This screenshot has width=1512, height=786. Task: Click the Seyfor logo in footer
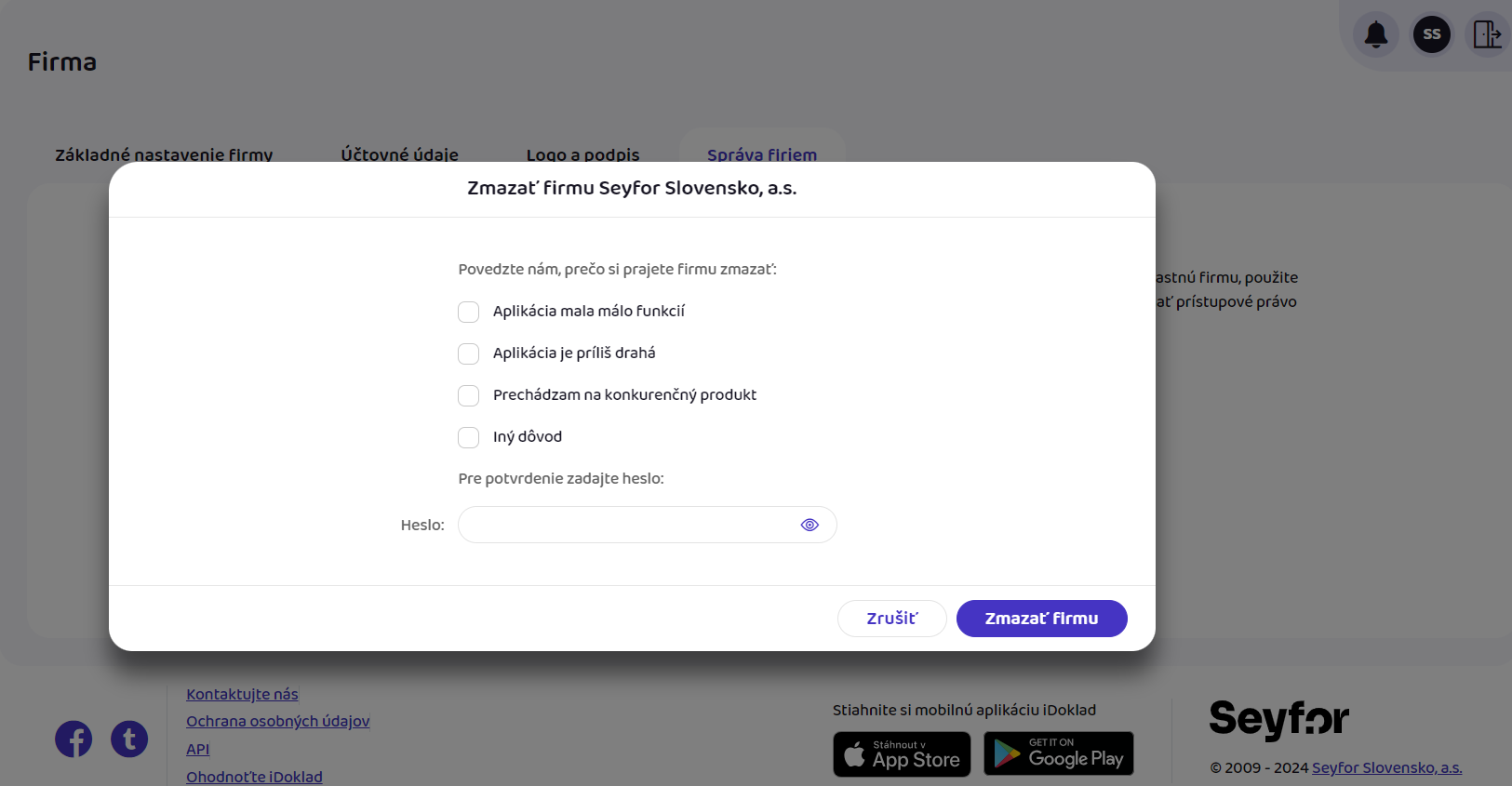coord(1278,719)
